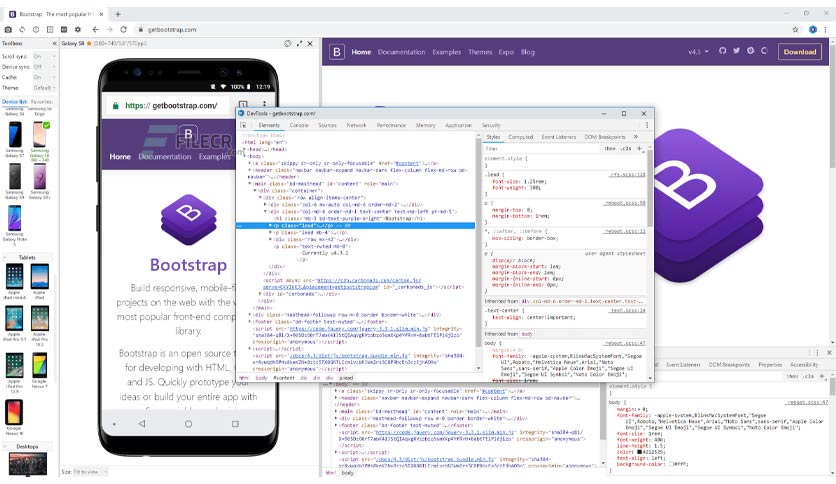Bookmark the page with the star icon
The height and width of the screenshot is (484, 836).
coord(795,30)
